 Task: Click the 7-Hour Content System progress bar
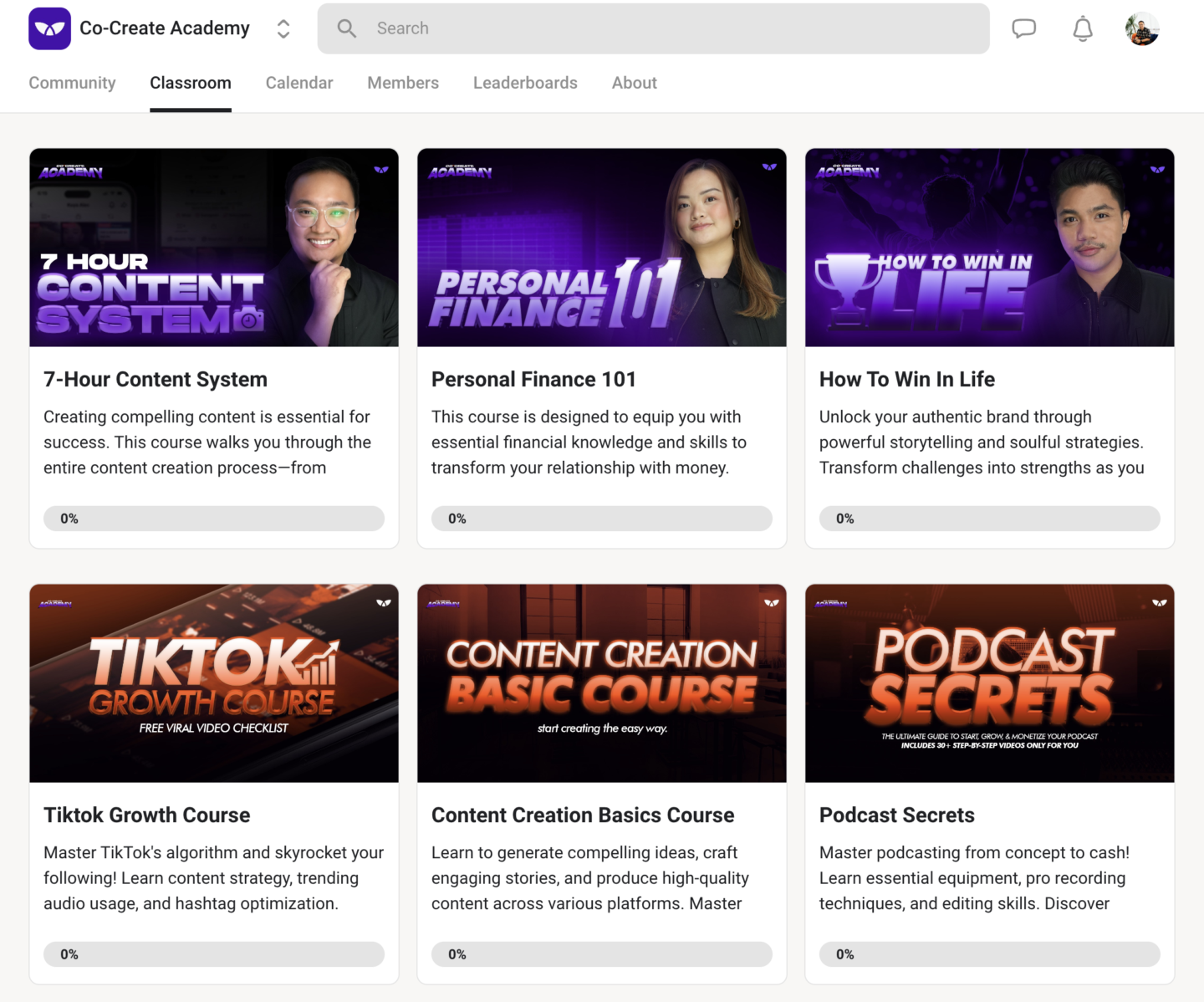[214, 519]
